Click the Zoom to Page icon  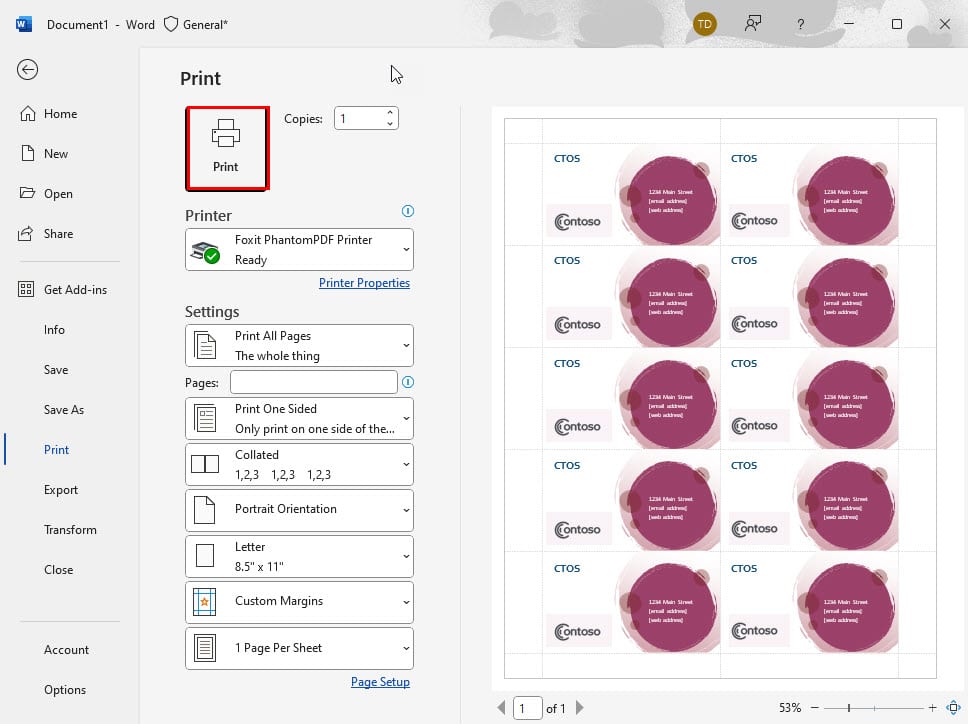click(954, 708)
